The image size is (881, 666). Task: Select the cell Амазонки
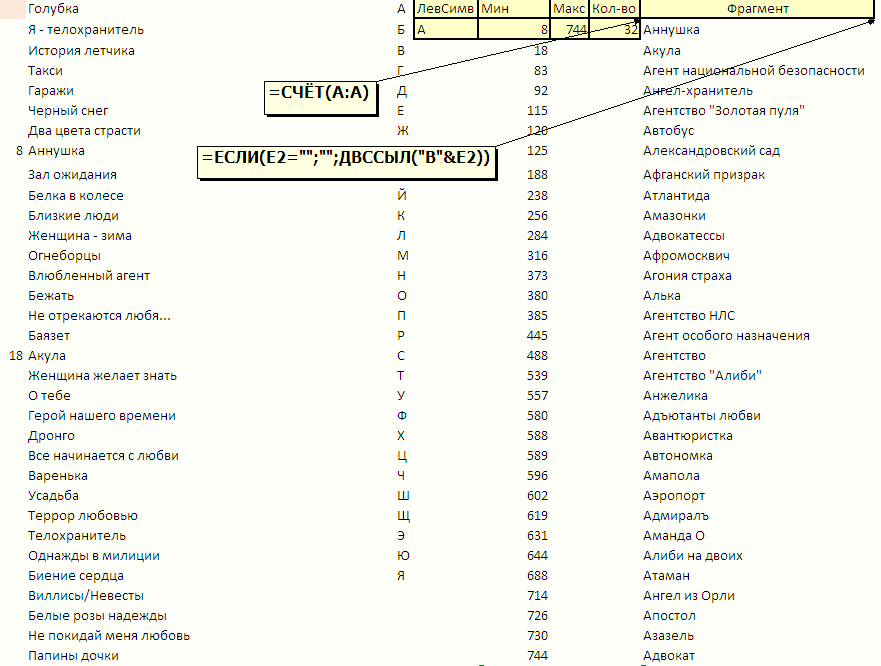[674, 216]
